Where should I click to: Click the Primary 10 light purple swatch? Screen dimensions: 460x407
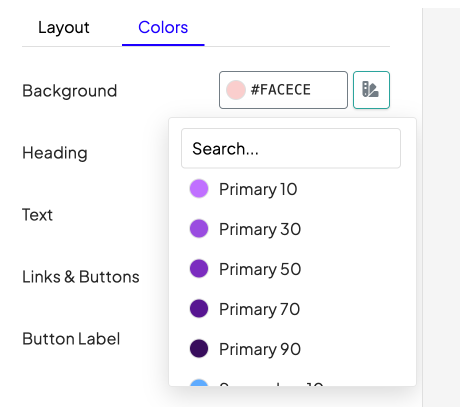(199, 189)
